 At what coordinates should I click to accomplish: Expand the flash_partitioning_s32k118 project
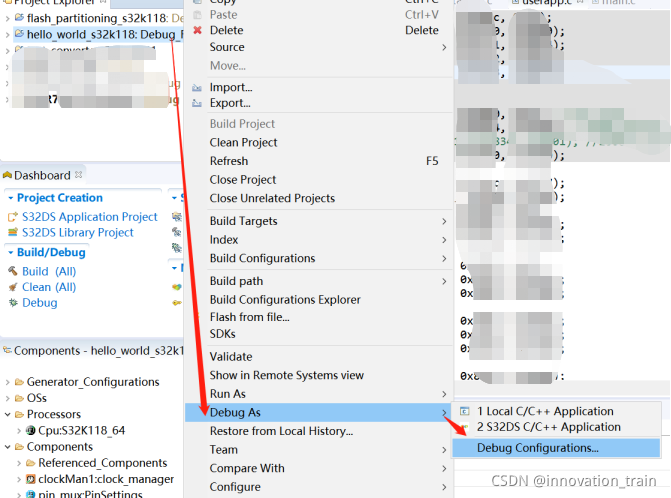coord(7,19)
